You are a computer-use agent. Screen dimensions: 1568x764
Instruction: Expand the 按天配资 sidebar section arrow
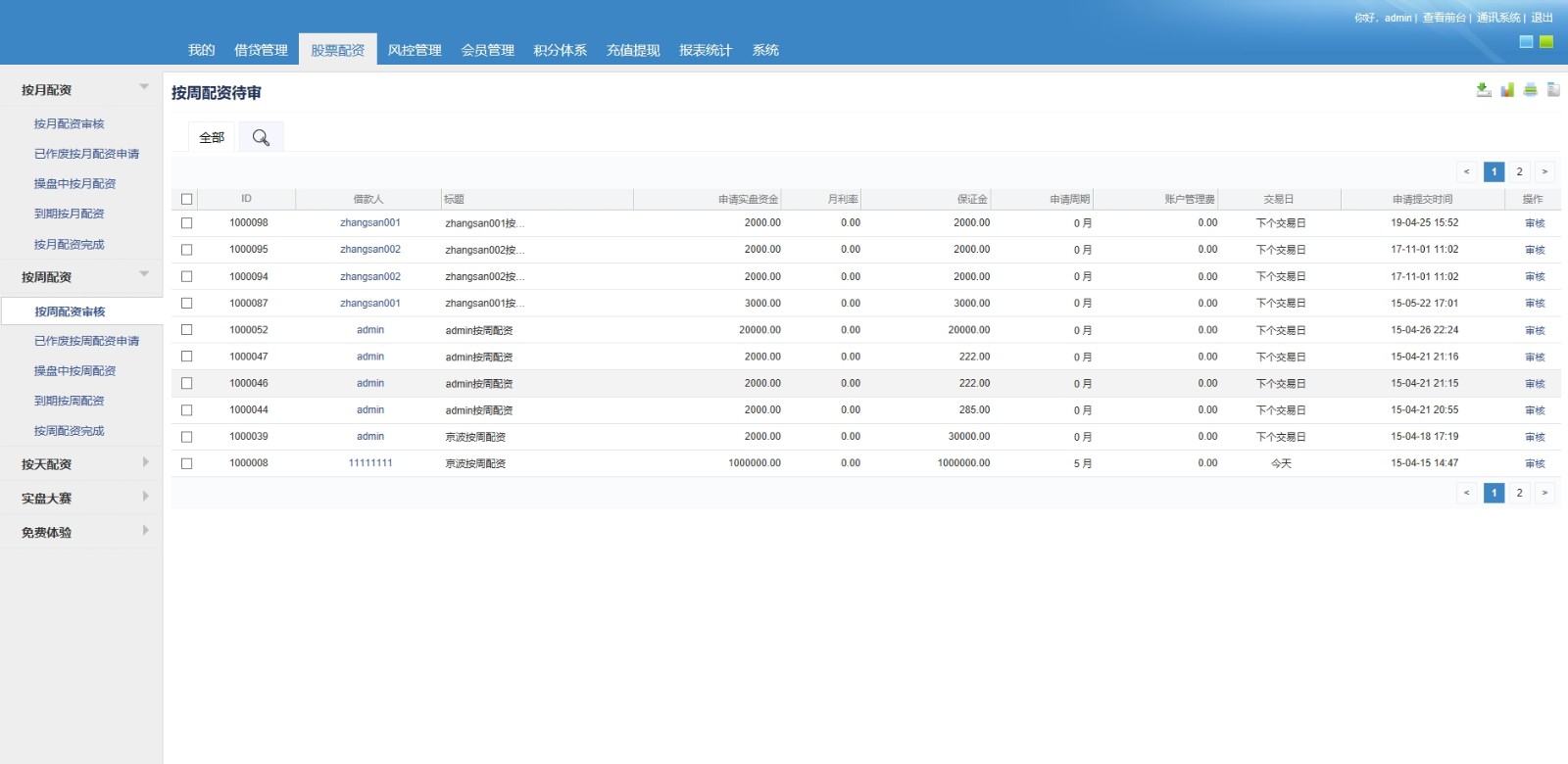pyautogui.click(x=145, y=462)
